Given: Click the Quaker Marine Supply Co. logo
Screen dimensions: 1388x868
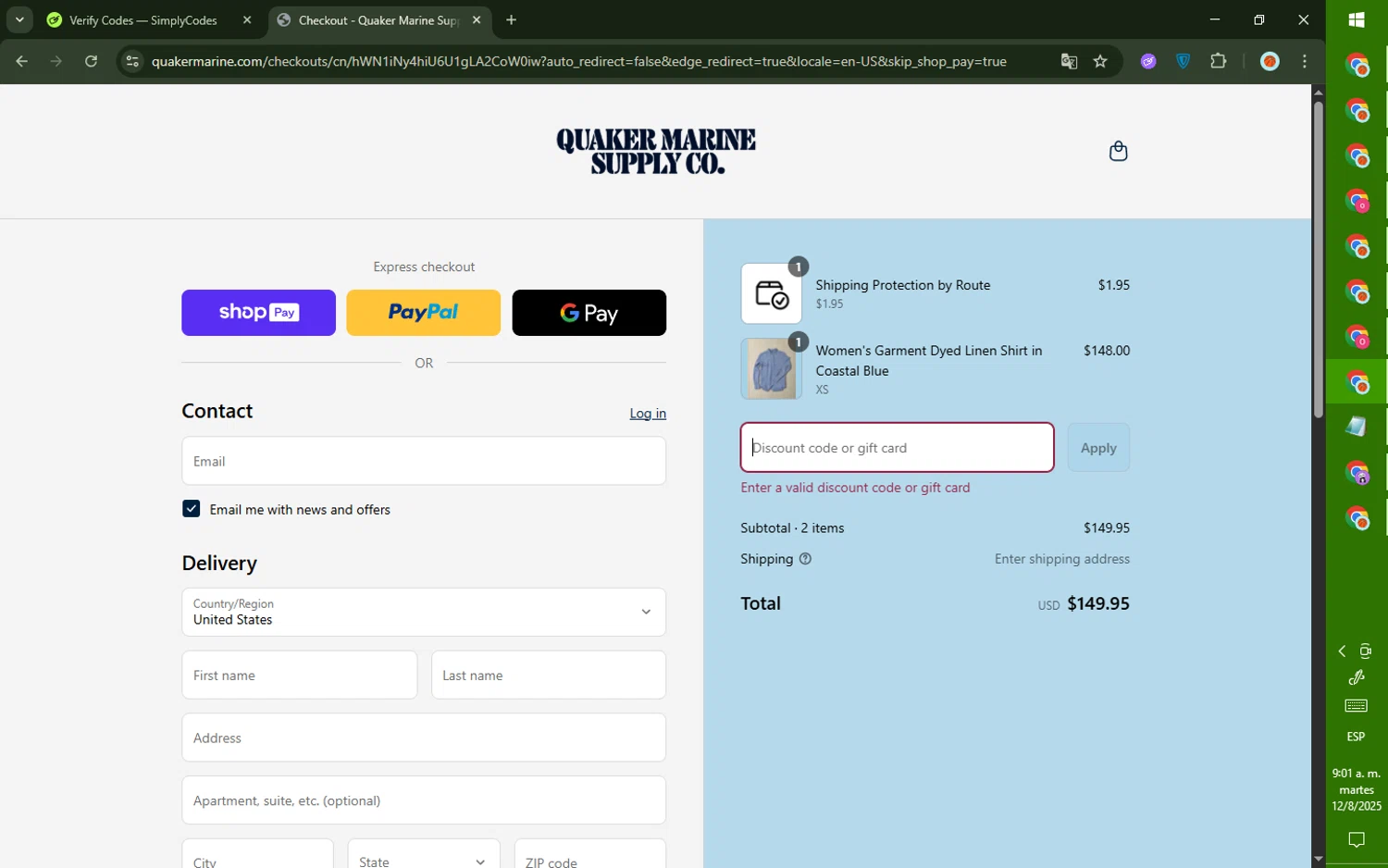Looking at the screenshot, I should point(655,151).
